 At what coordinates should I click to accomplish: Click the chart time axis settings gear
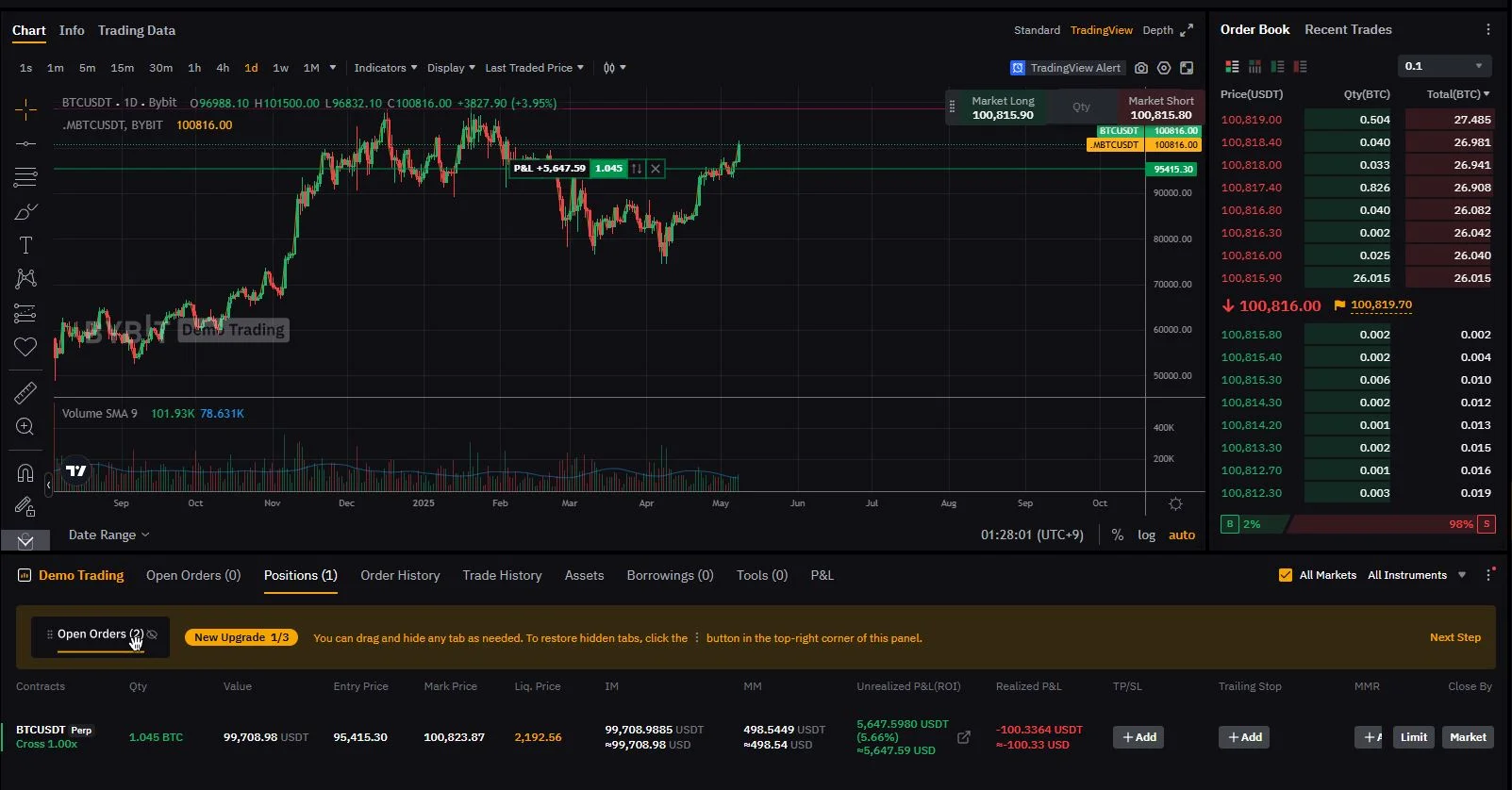(x=1175, y=503)
